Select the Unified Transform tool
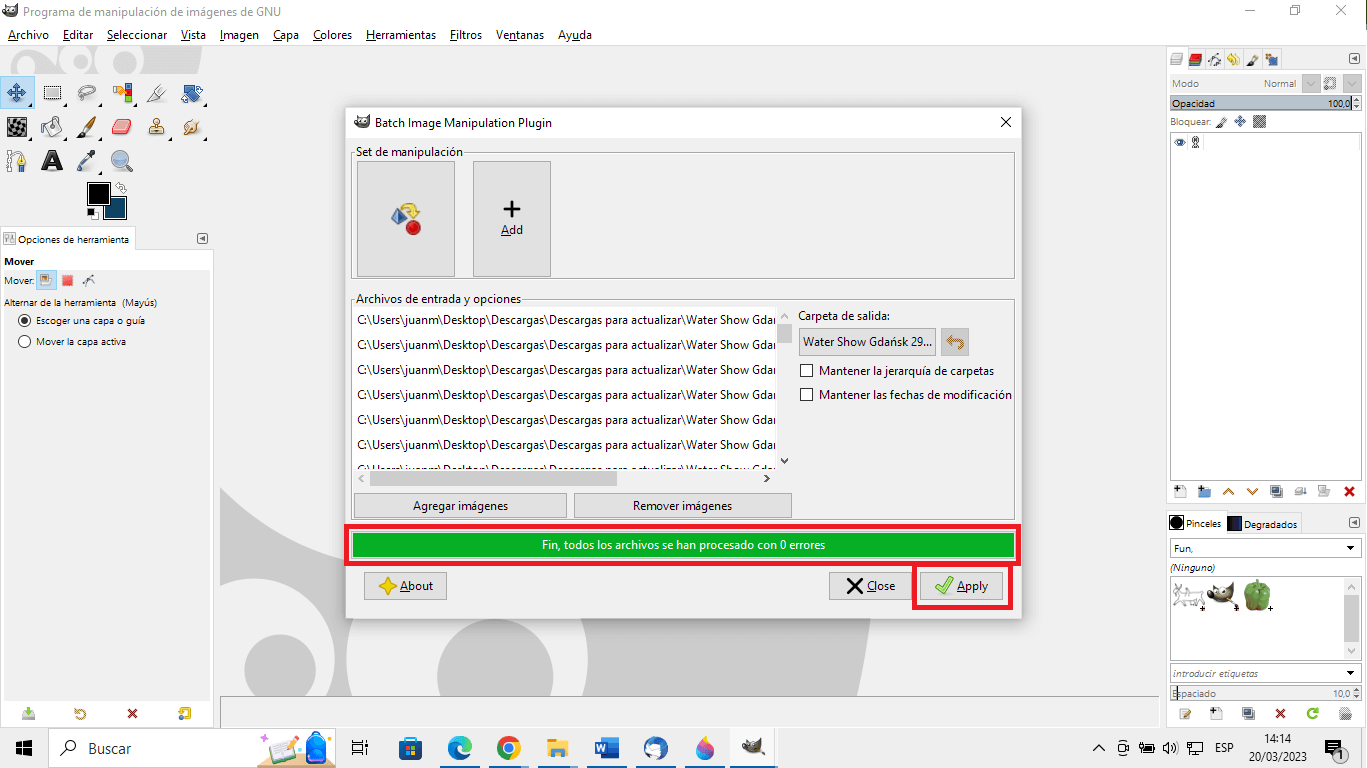The image size is (1367, 768). [x=191, y=94]
